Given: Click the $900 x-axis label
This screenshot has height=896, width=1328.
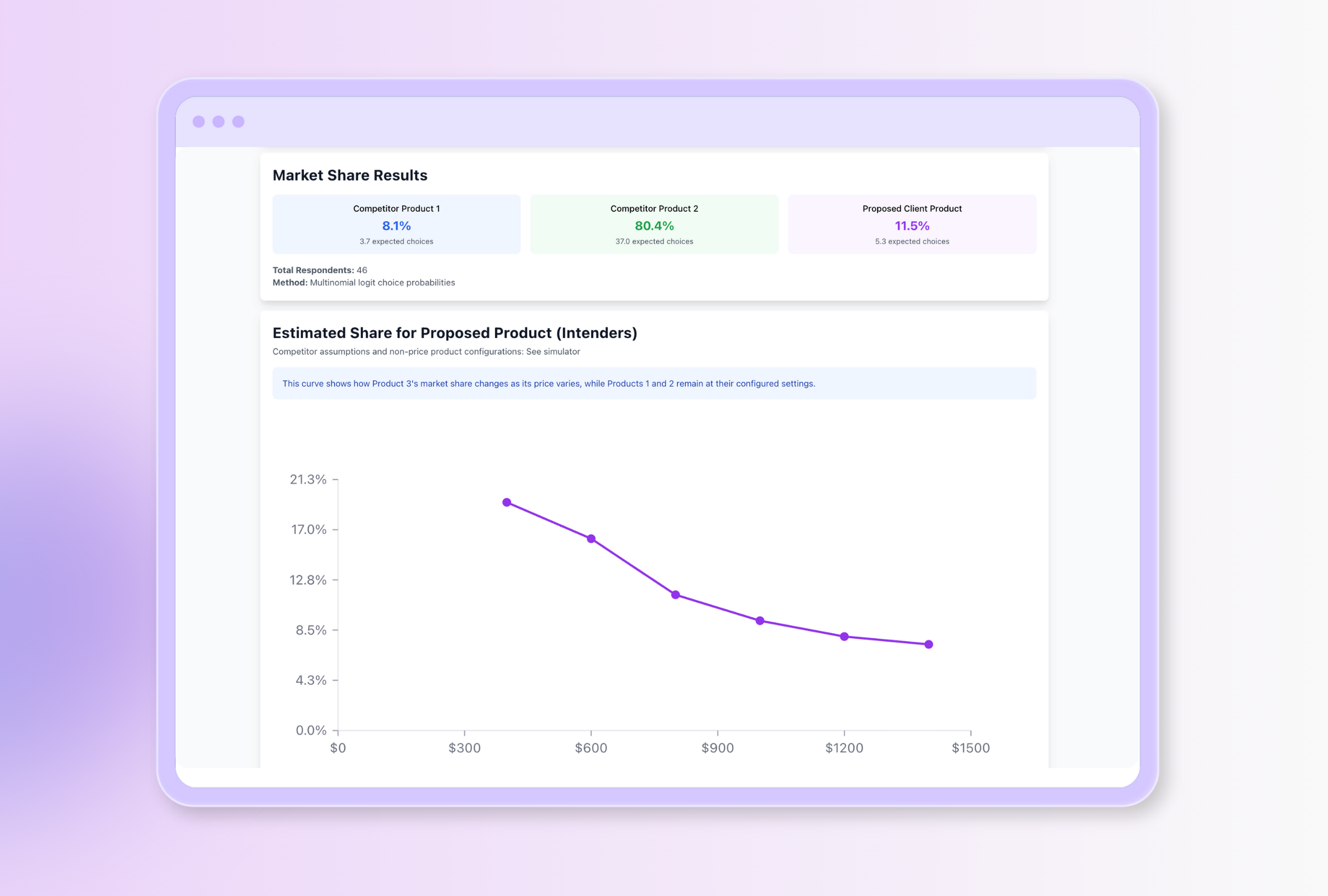Looking at the screenshot, I should (x=718, y=748).
